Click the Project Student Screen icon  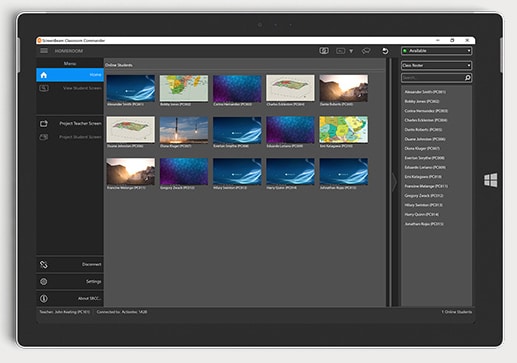(x=44, y=137)
